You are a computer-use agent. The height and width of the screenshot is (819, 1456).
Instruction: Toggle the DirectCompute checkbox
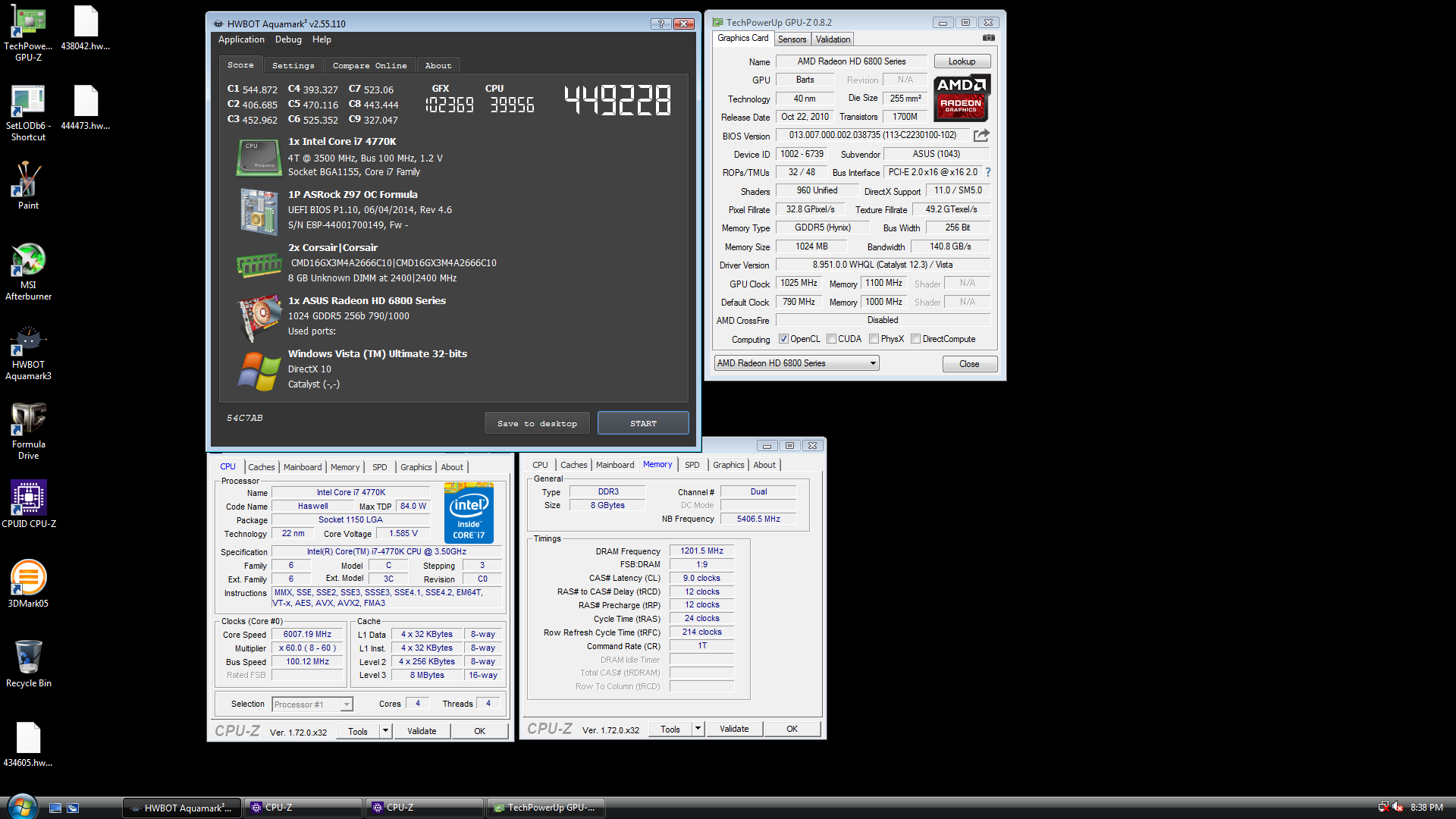click(x=915, y=339)
